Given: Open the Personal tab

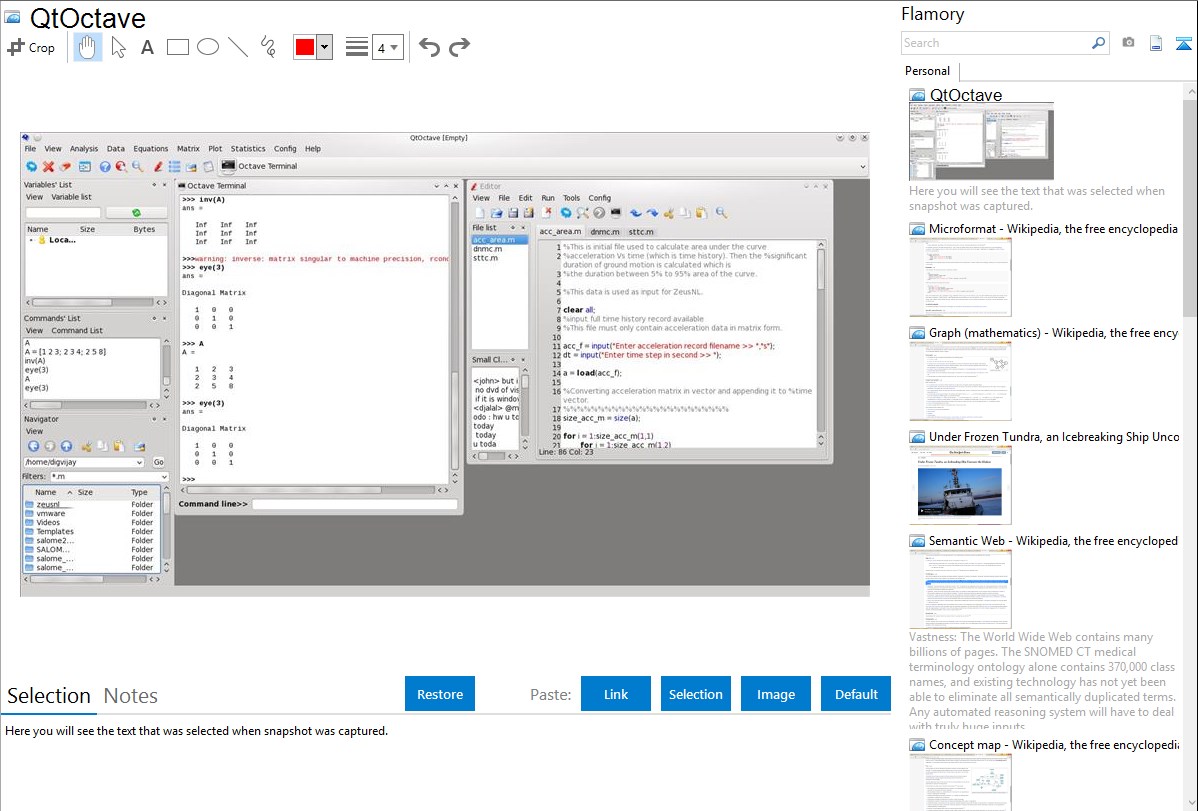Looking at the screenshot, I should 927,71.
